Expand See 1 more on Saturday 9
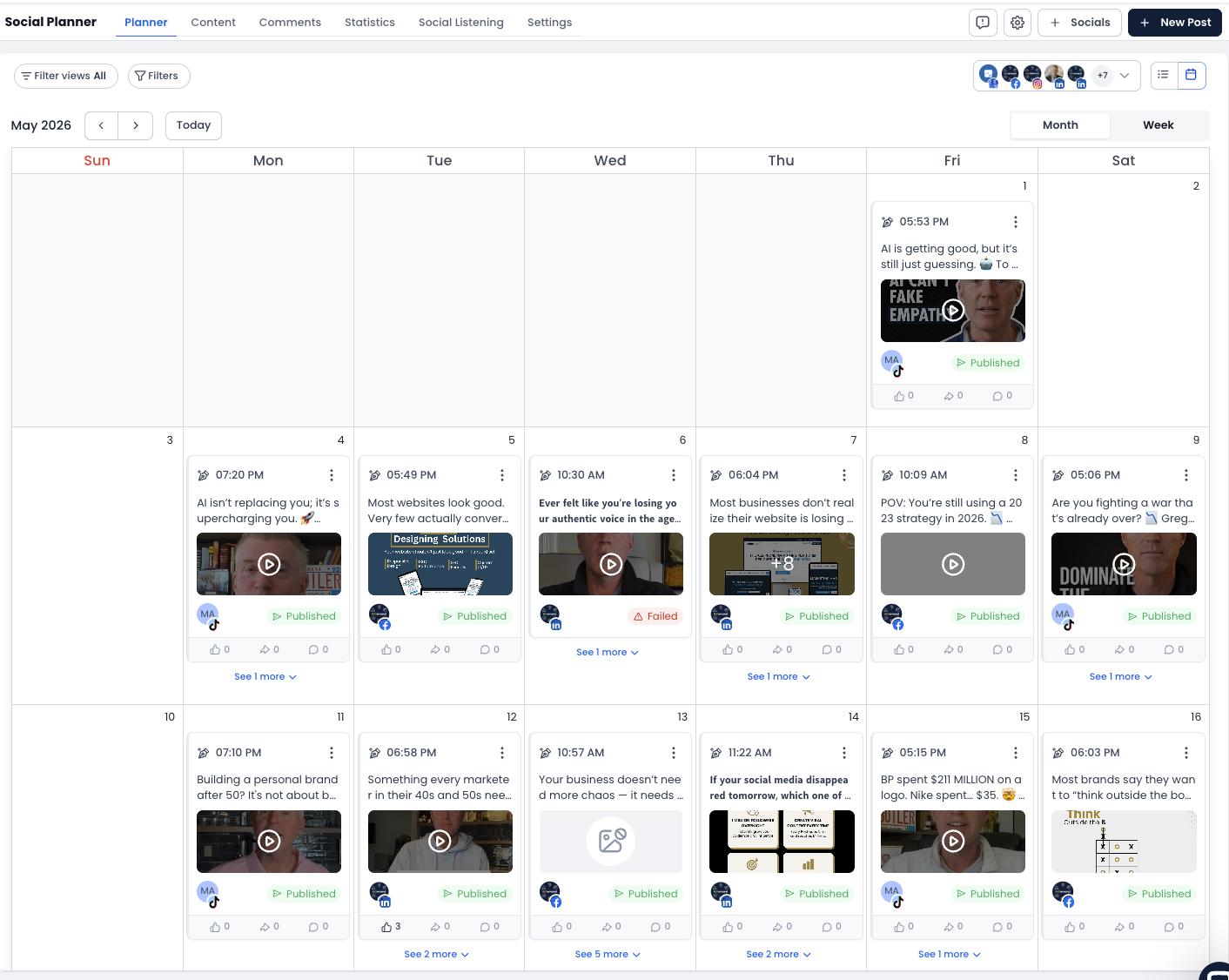The height and width of the screenshot is (980, 1229). 1120,676
